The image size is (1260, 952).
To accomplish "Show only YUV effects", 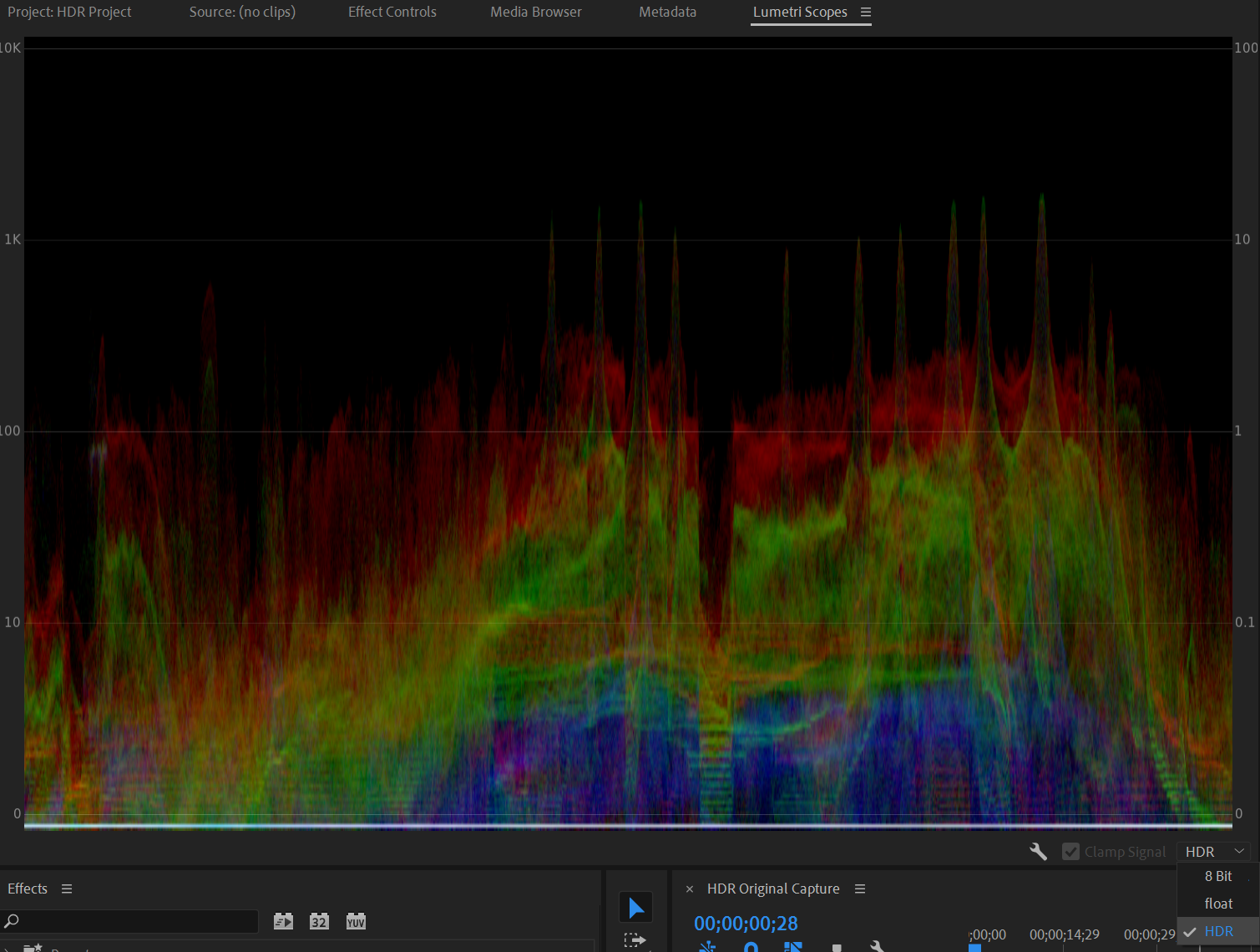I will pos(356,921).
